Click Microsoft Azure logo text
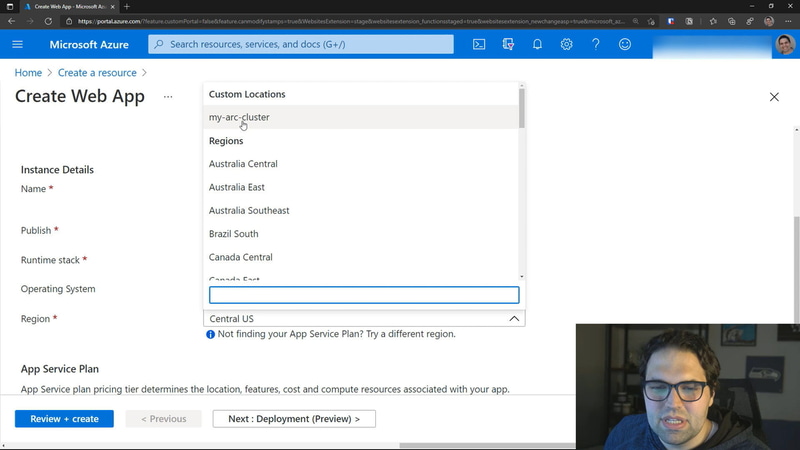Image resolution: width=800 pixels, height=450 pixels. 89,44
